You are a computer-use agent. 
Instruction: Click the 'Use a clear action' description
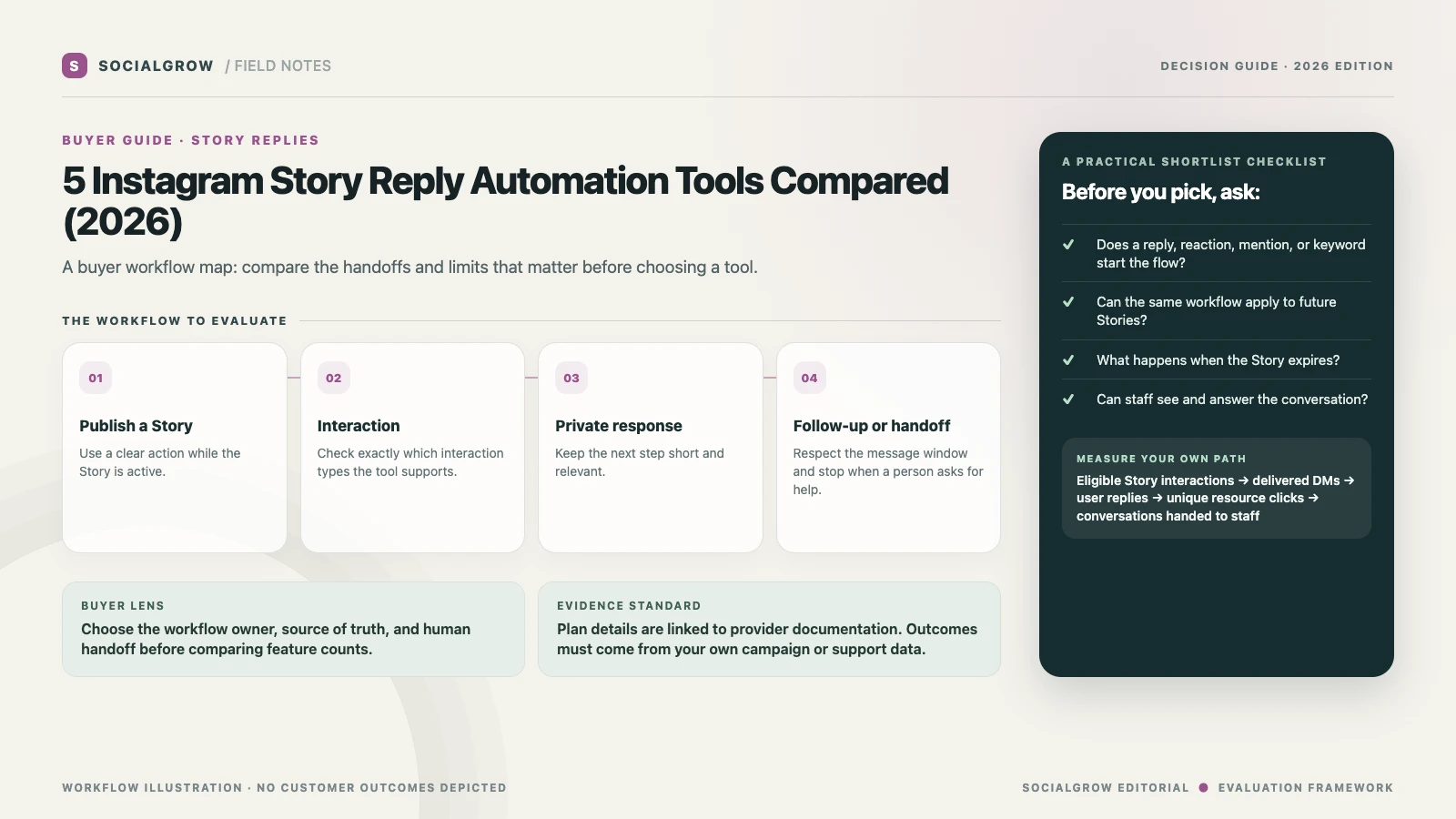point(160,462)
